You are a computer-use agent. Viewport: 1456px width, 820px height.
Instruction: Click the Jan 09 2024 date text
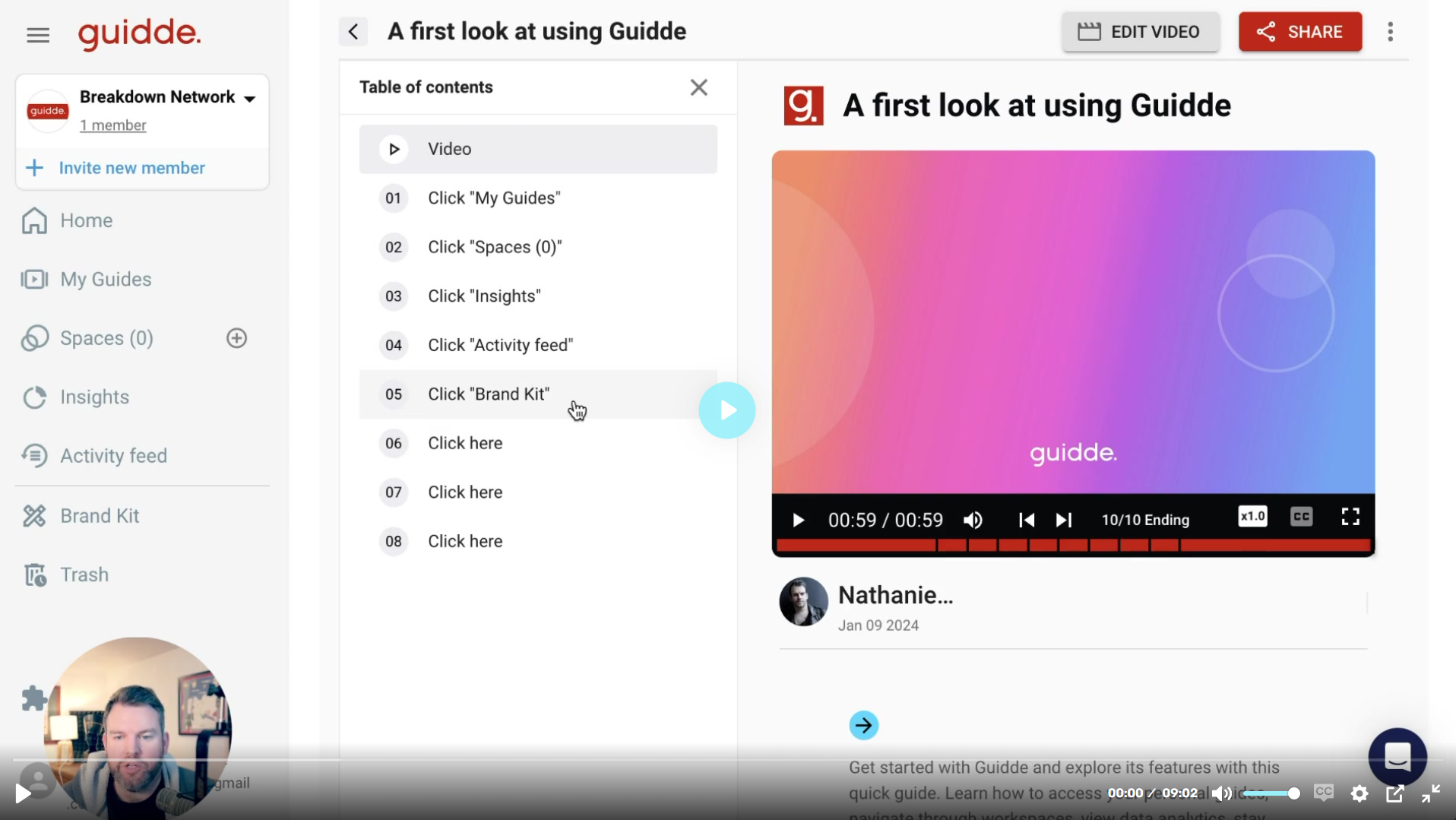[x=878, y=625]
